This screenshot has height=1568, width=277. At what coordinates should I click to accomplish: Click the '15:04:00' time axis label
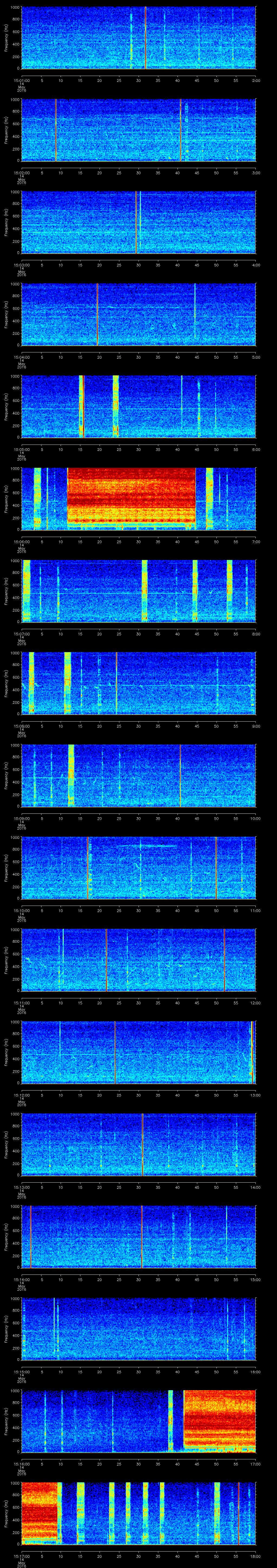pos(21,357)
